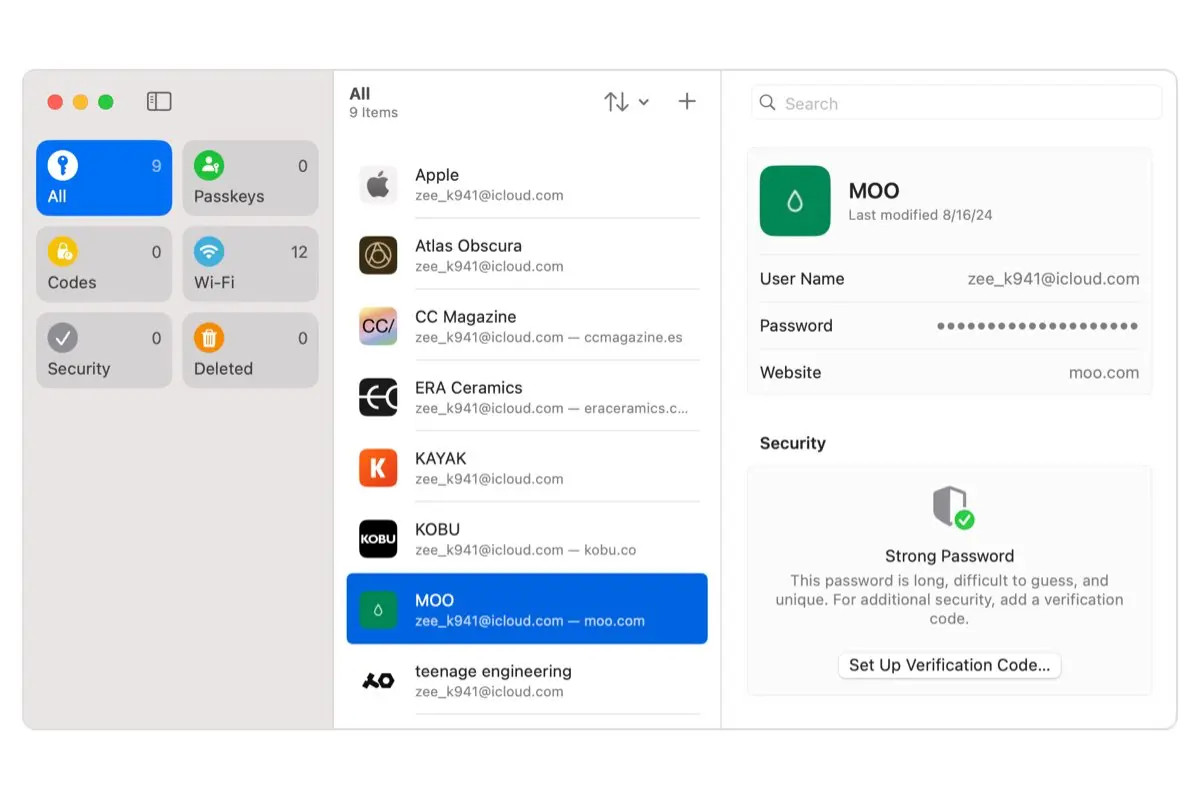Viewport: 1200px width, 800px height.
Task: Open the Passkeys category
Action: tap(250, 178)
